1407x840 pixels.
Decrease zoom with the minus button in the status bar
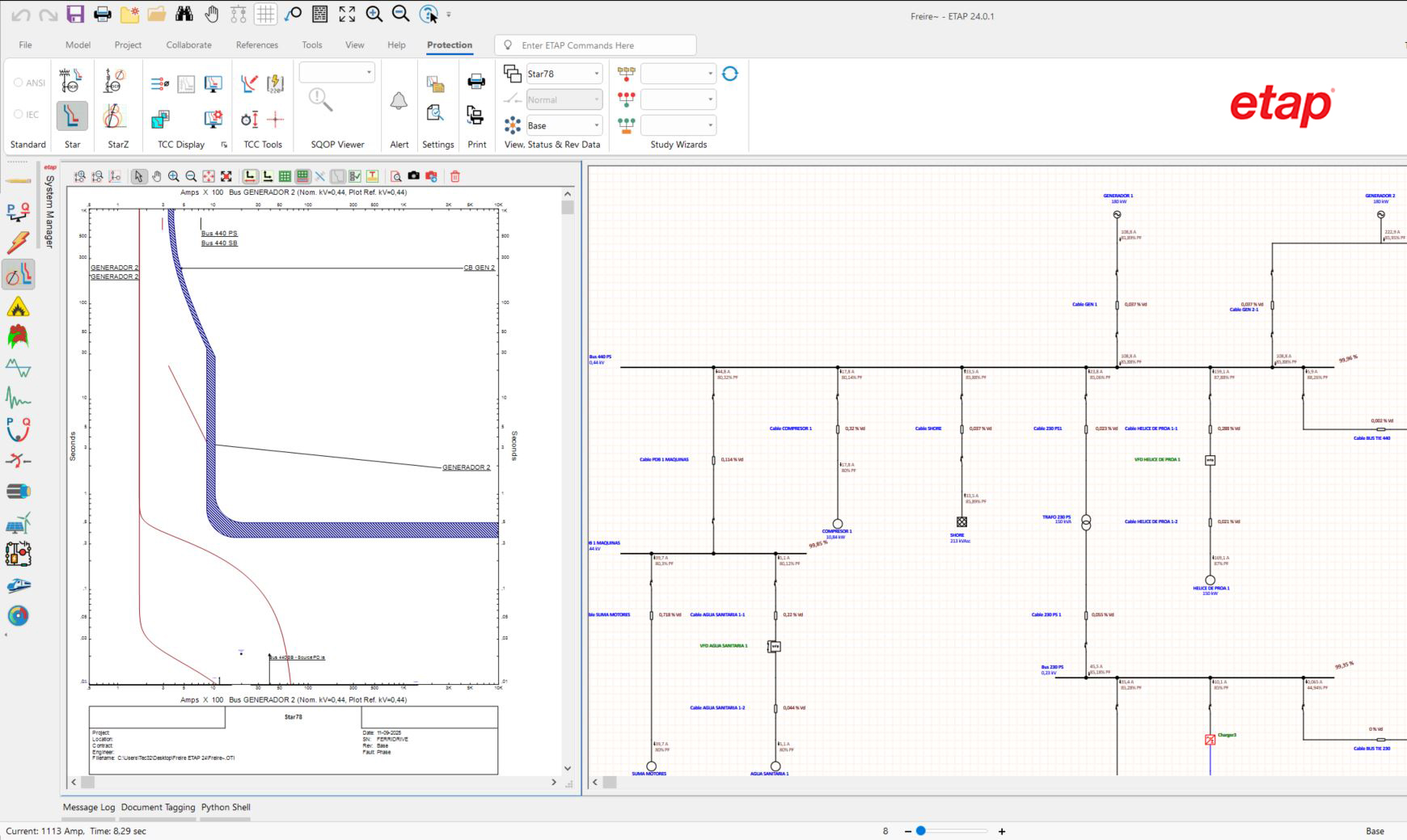pyautogui.click(x=908, y=831)
